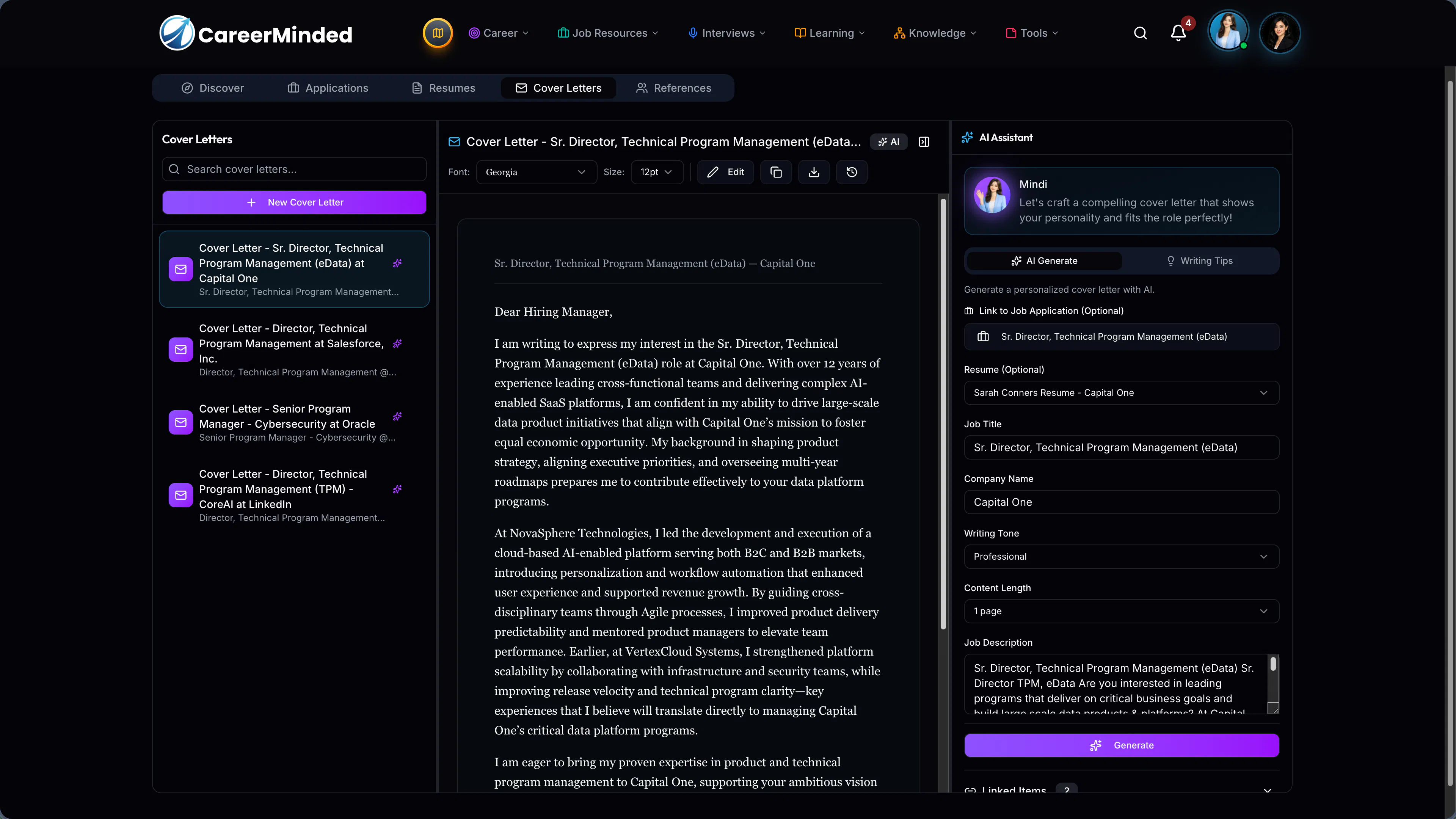Screen dimensions: 1456x819
Task: Click the sparkle icon beside AI Assistant heading
Action: point(967,137)
